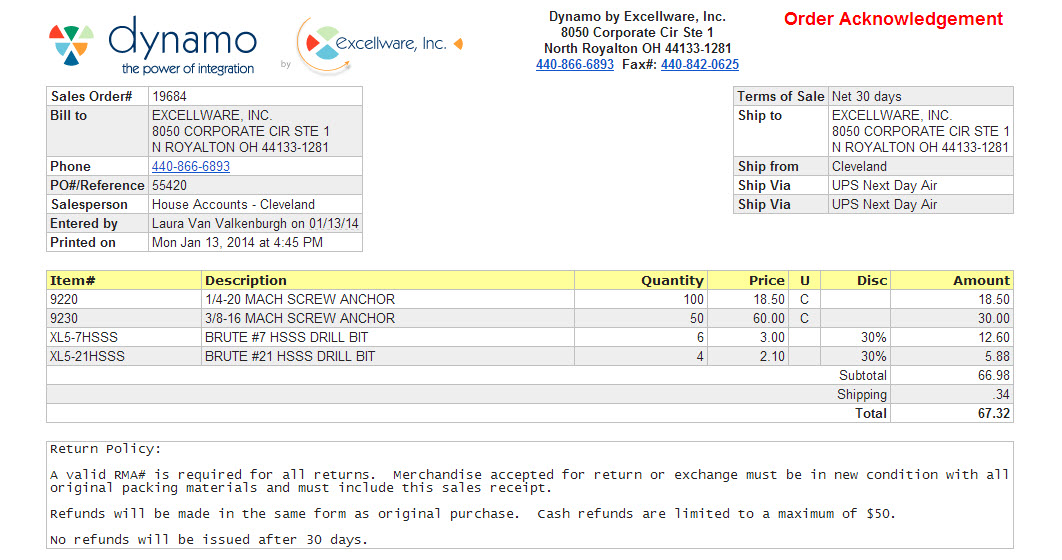Image resolution: width=1062 pixels, height=560 pixels.
Task: Select the Disc column header
Action: click(871, 281)
